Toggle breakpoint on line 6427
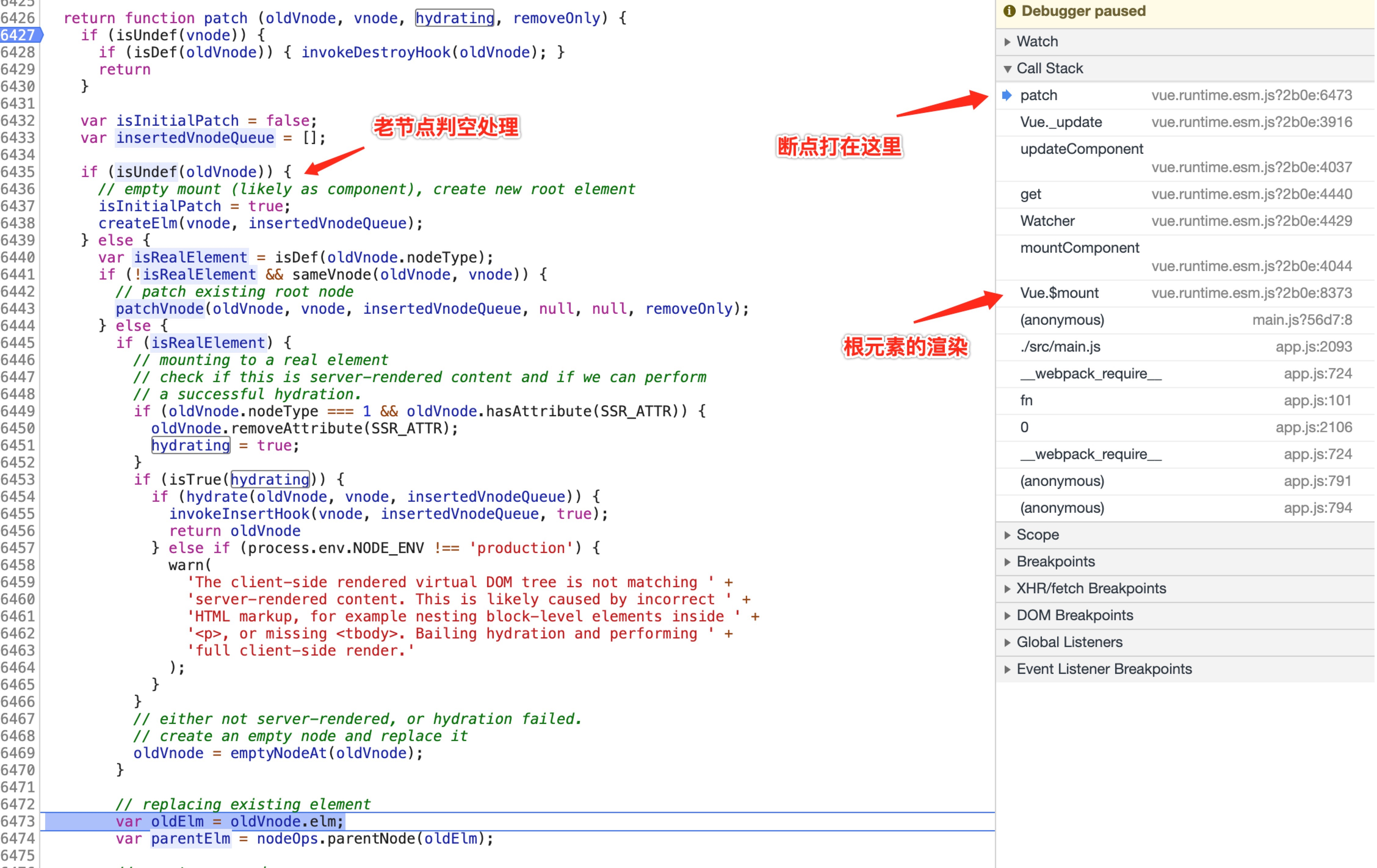Image resolution: width=1377 pixels, height=868 pixels. (18, 35)
